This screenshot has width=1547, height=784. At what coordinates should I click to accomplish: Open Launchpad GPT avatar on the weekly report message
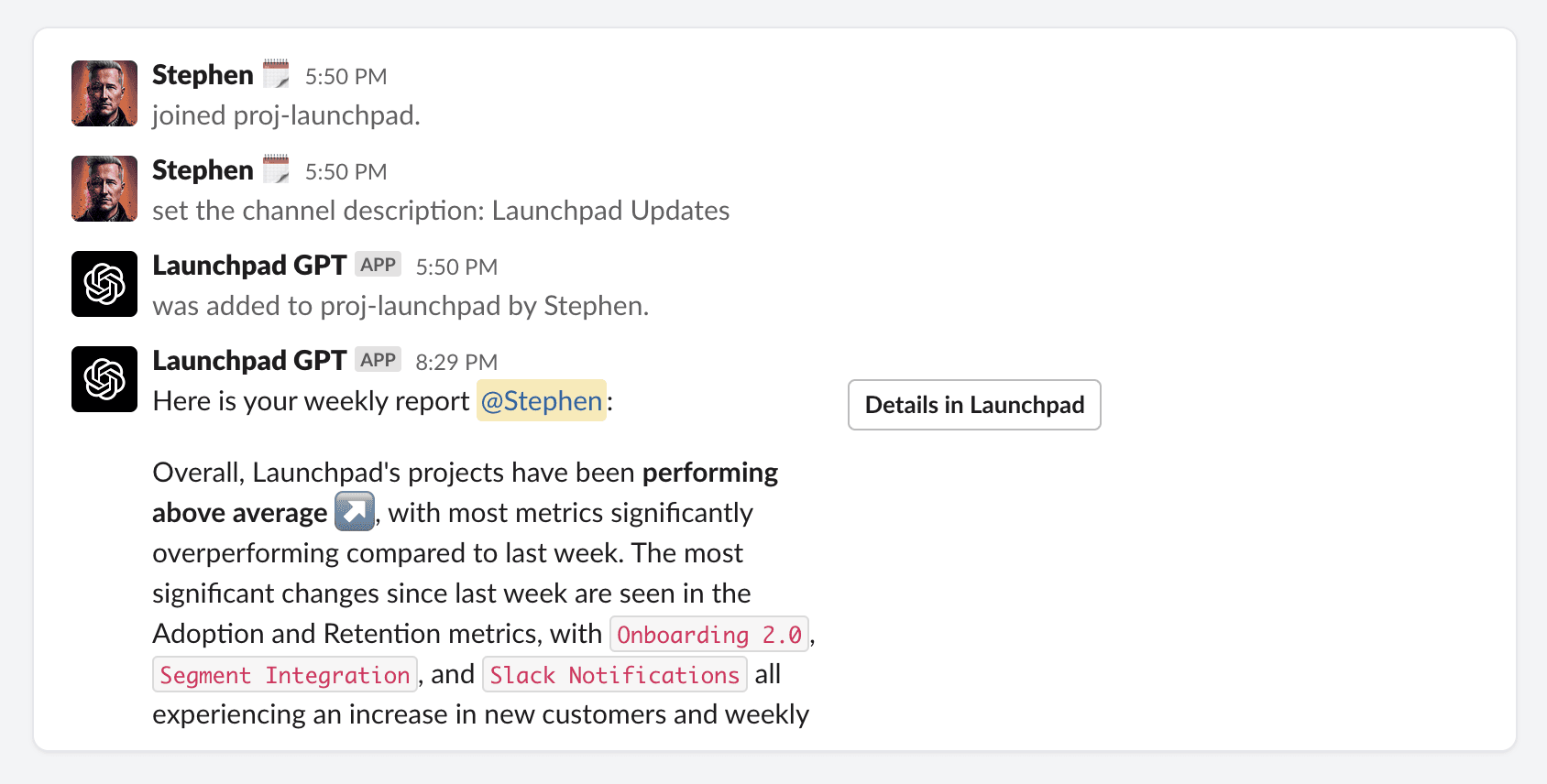(104, 379)
